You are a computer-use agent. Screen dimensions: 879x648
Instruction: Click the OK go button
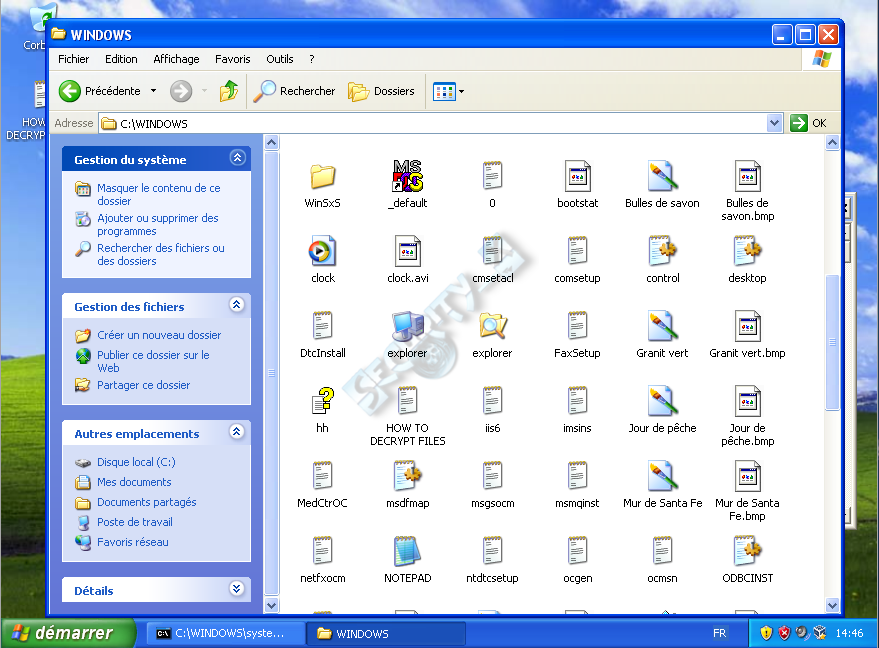coord(808,123)
